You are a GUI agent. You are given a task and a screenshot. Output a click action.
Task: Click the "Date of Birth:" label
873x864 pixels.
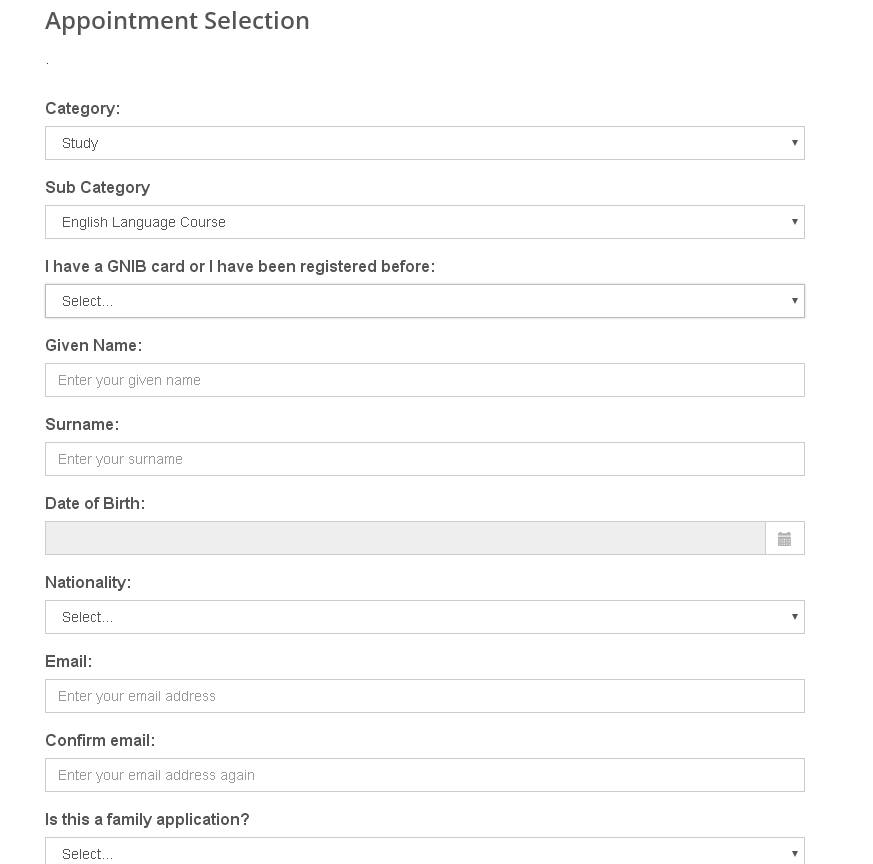pyautogui.click(x=95, y=503)
